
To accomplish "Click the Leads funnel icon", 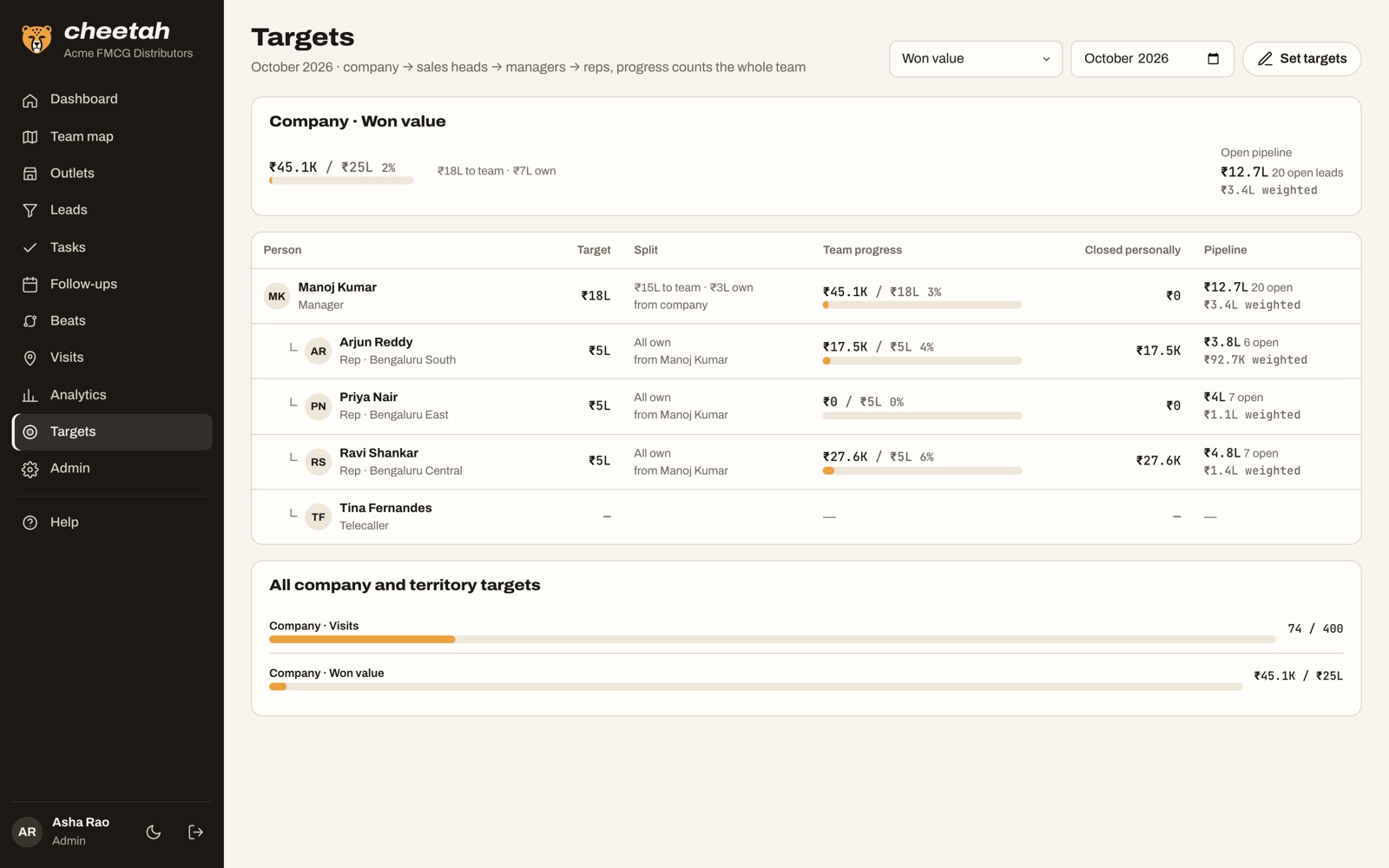I will 30,210.
